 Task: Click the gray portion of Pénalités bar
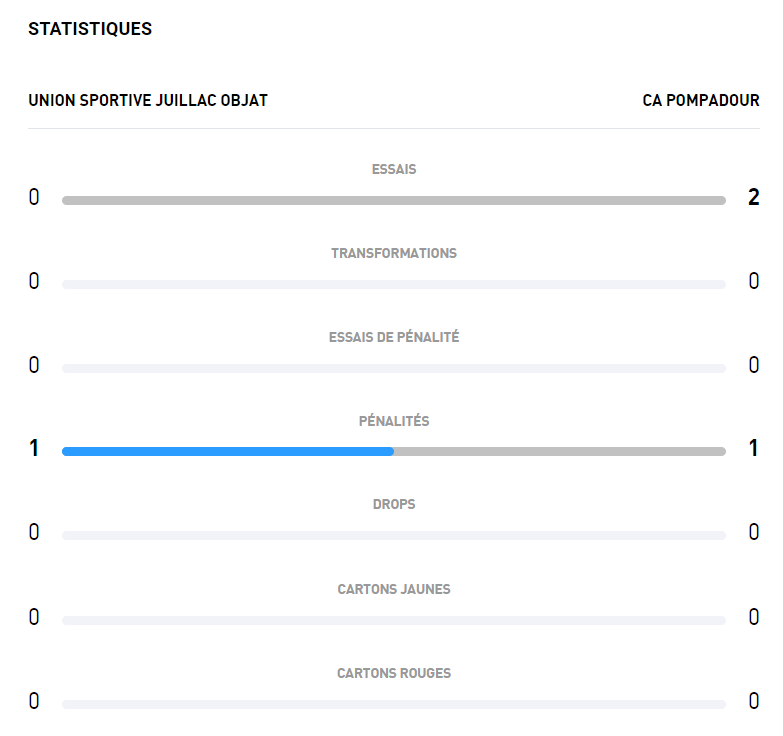point(560,452)
